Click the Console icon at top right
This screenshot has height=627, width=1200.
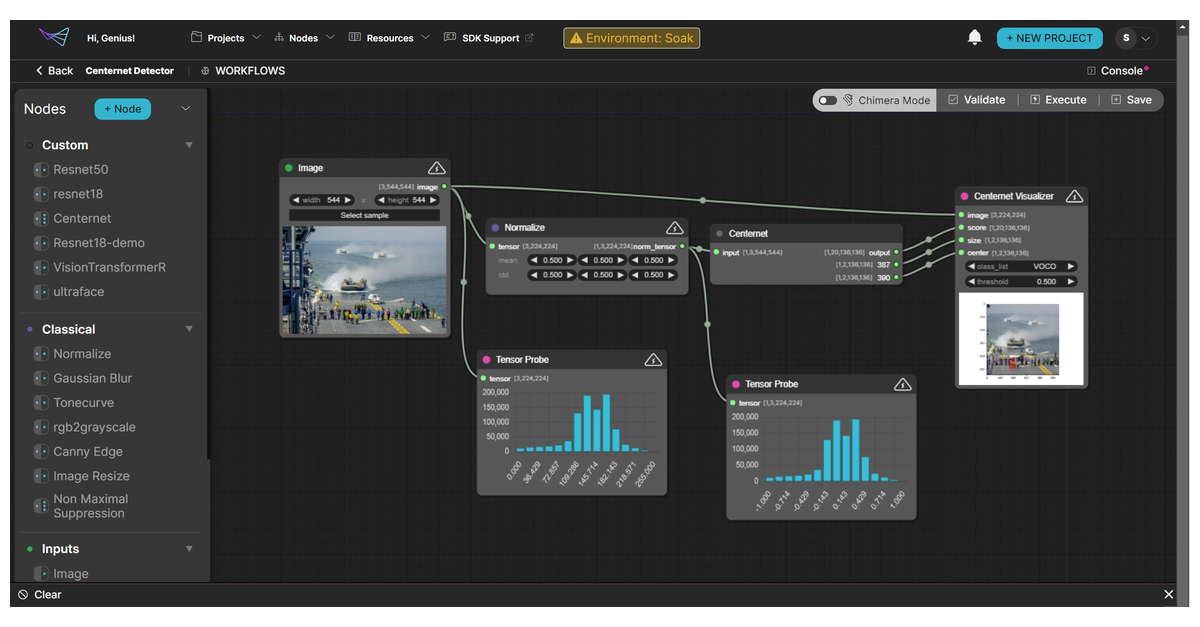tap(1092, 70)
